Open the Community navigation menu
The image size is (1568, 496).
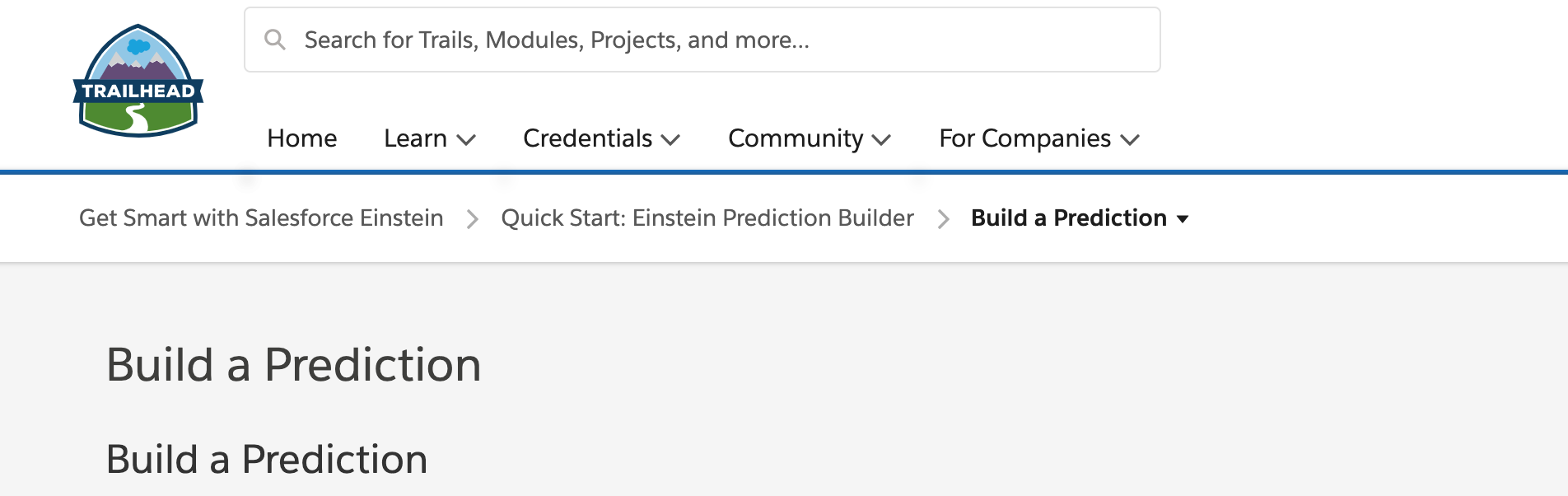pyautogui.click(x=796, y=138)
